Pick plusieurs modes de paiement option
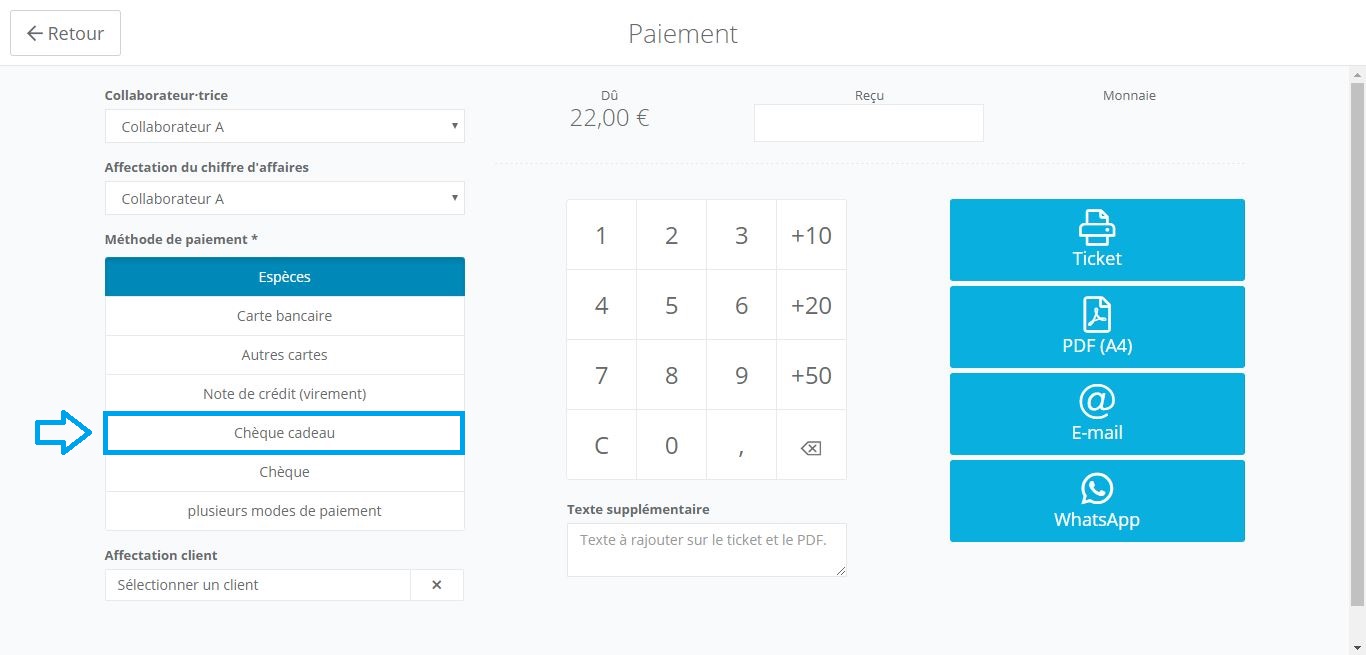 click(x=284, y=511)
